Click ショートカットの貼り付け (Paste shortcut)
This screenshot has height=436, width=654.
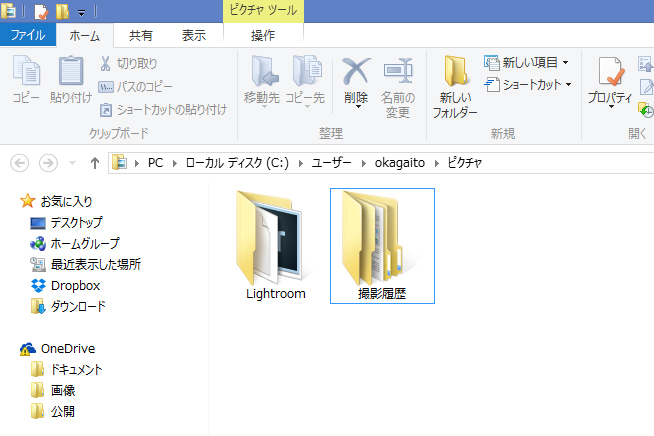[163, 110]
